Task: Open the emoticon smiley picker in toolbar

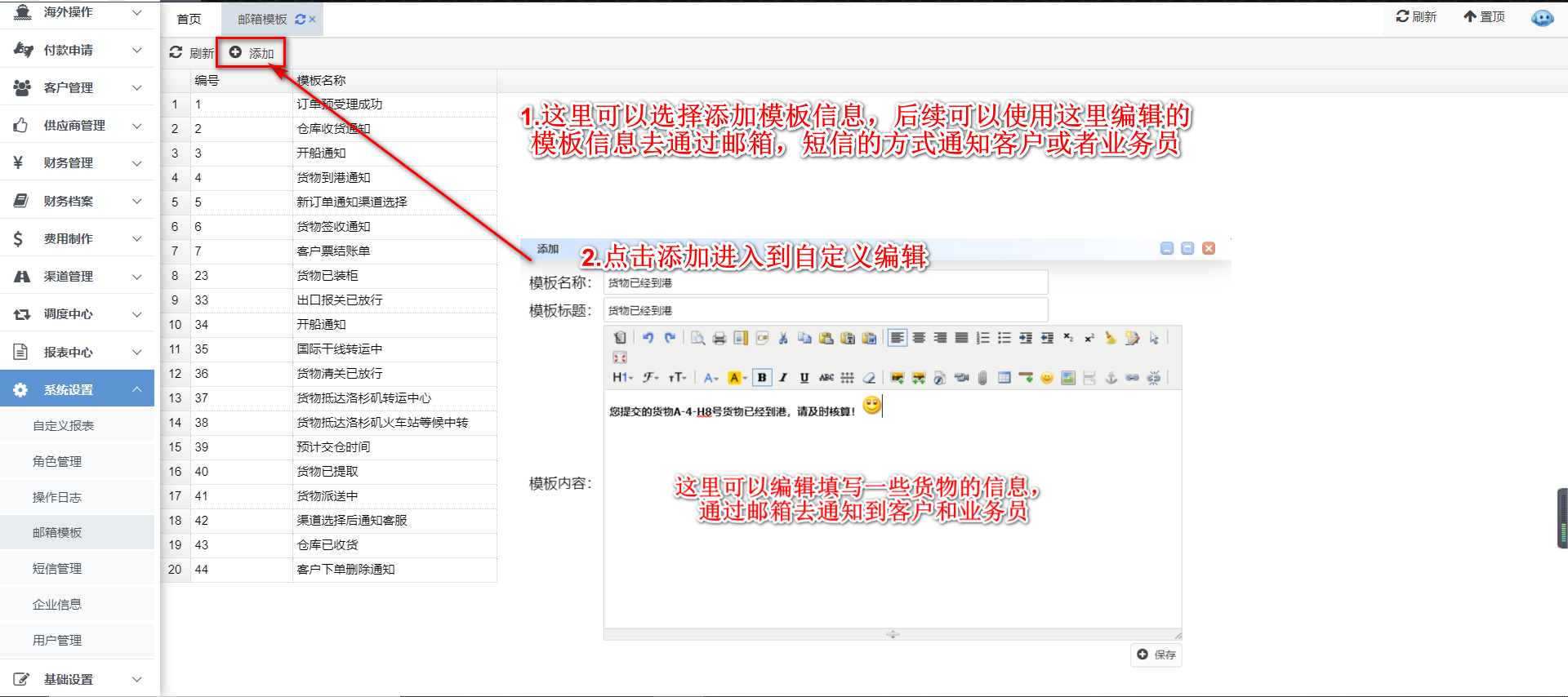Action: [1047, 378]
